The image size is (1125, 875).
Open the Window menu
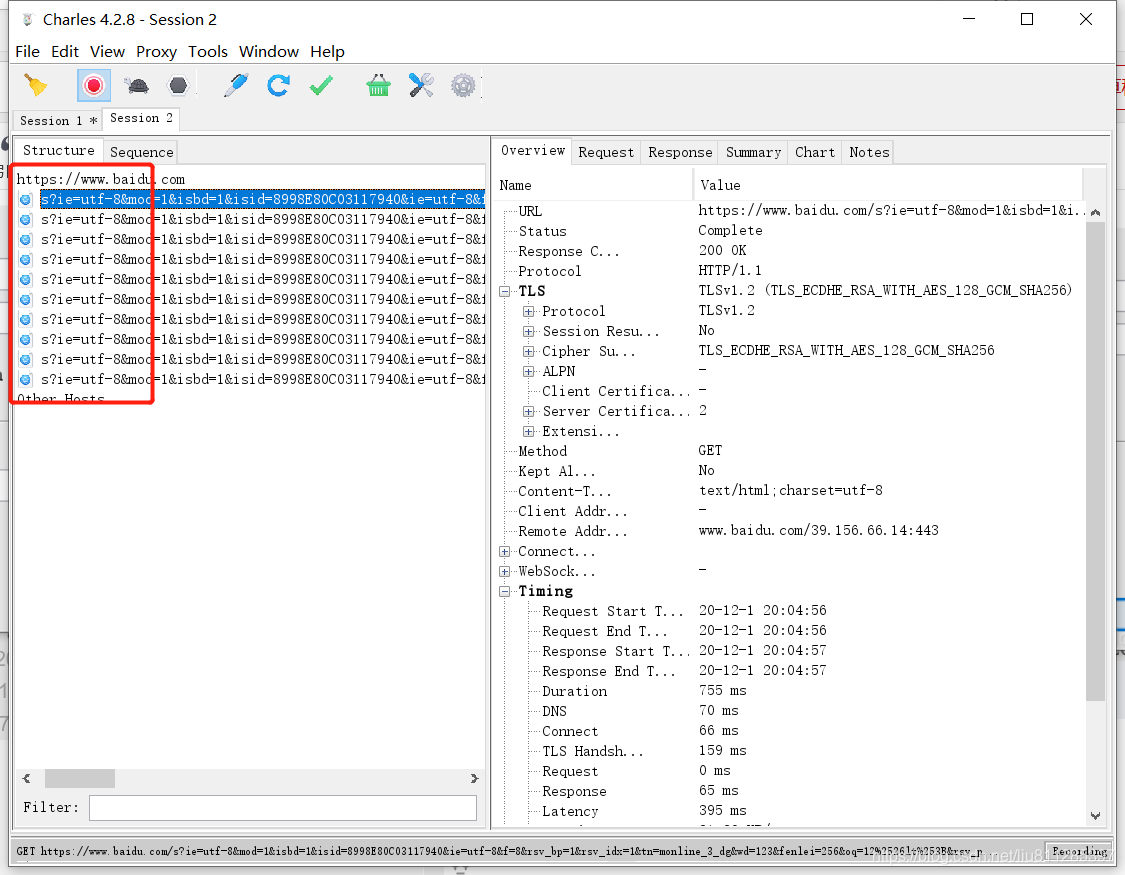point(269,52)
